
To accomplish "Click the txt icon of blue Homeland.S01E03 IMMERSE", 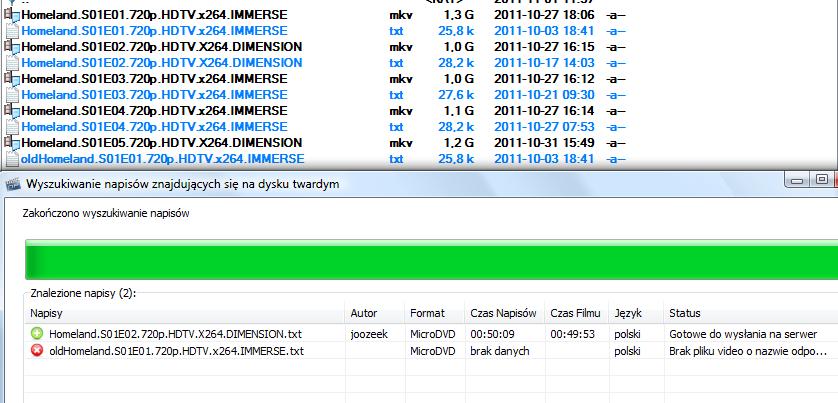I will coord(11,95).
